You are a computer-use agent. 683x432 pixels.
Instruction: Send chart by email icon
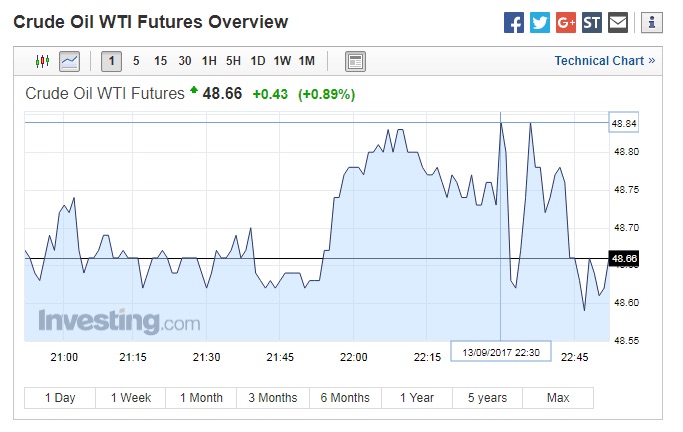tap(618, 22)
